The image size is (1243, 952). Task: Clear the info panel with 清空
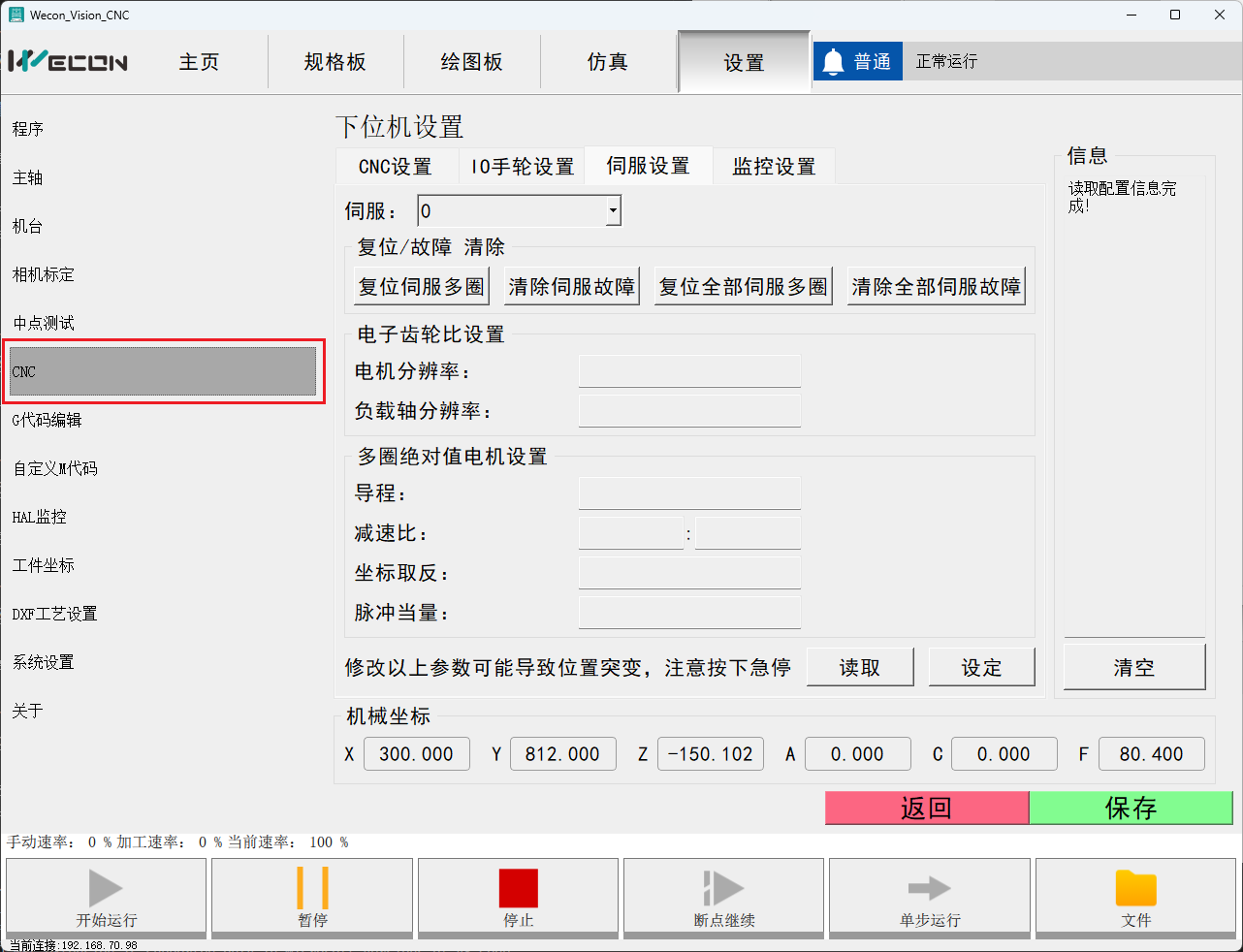point(1133,667)
